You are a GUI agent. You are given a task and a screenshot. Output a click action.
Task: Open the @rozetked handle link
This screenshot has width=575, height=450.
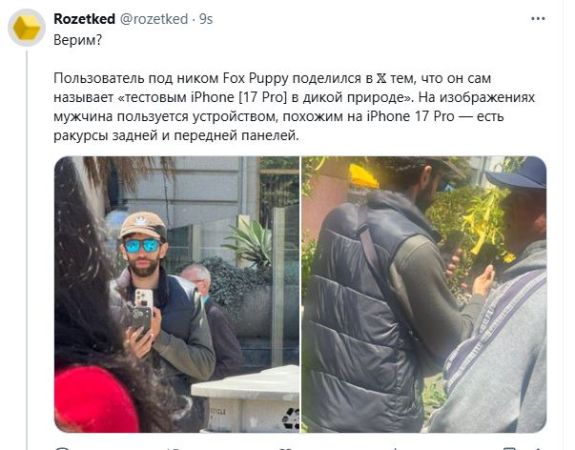pos(154,19)
